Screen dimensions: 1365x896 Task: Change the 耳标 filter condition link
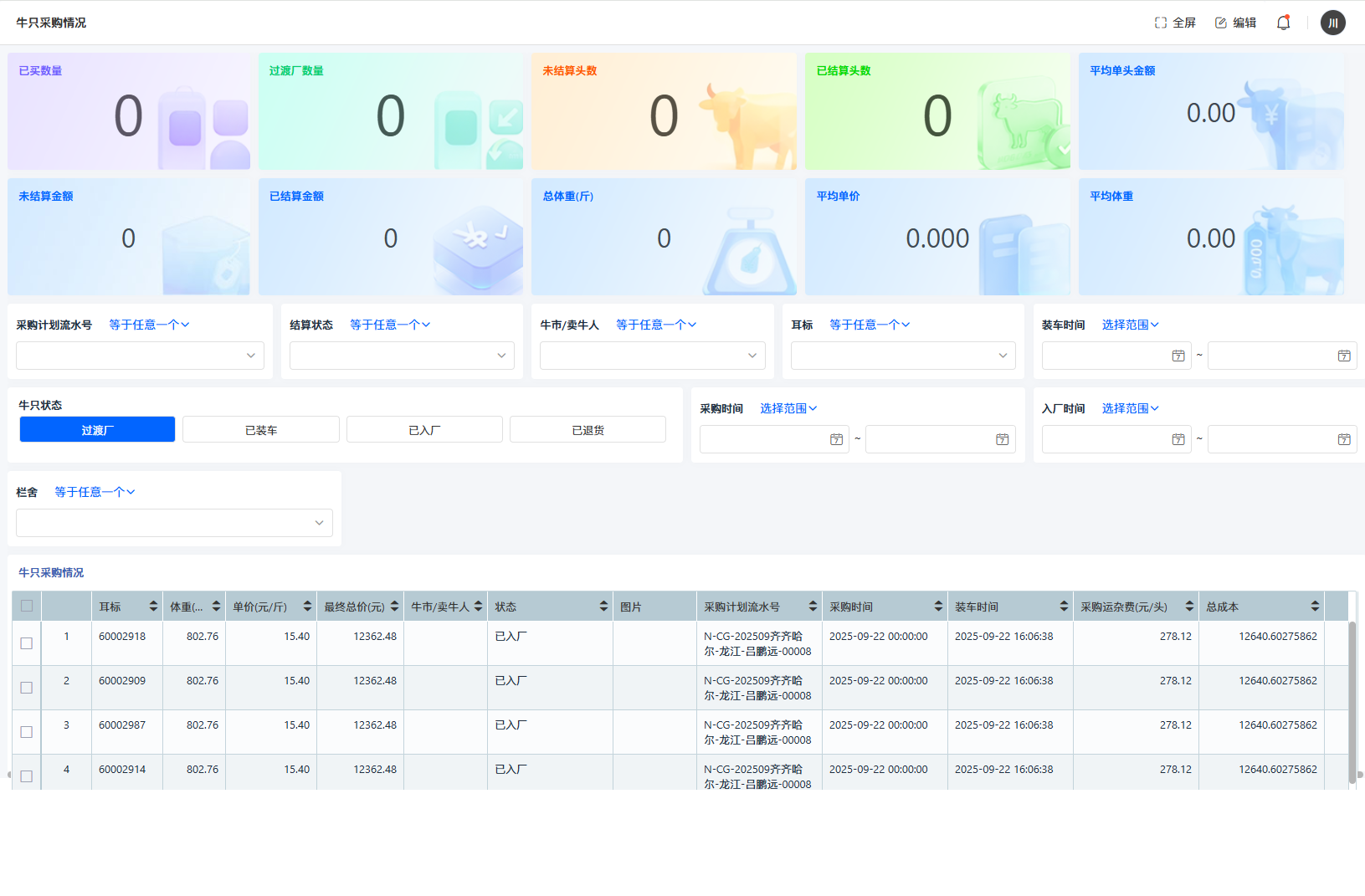coord(869,325)
